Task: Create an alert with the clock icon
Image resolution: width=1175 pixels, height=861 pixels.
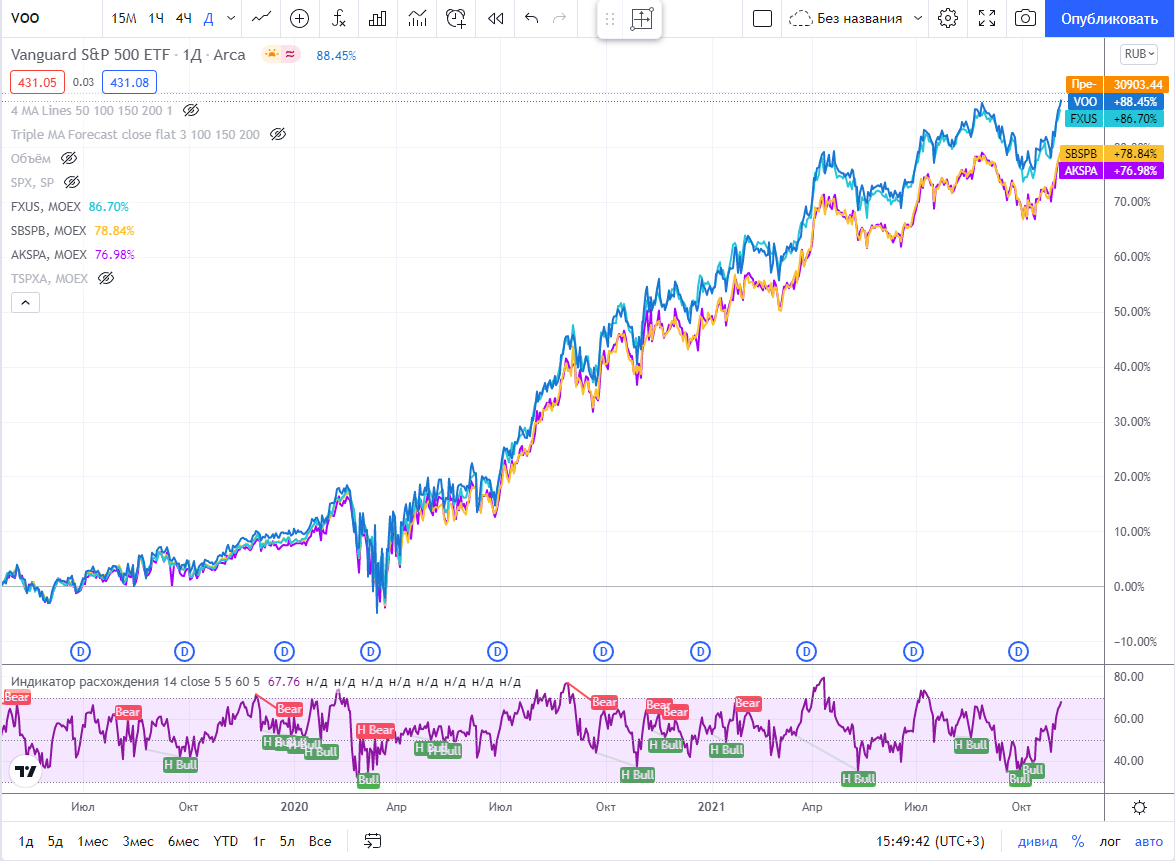Action: [x=456, y=18]
